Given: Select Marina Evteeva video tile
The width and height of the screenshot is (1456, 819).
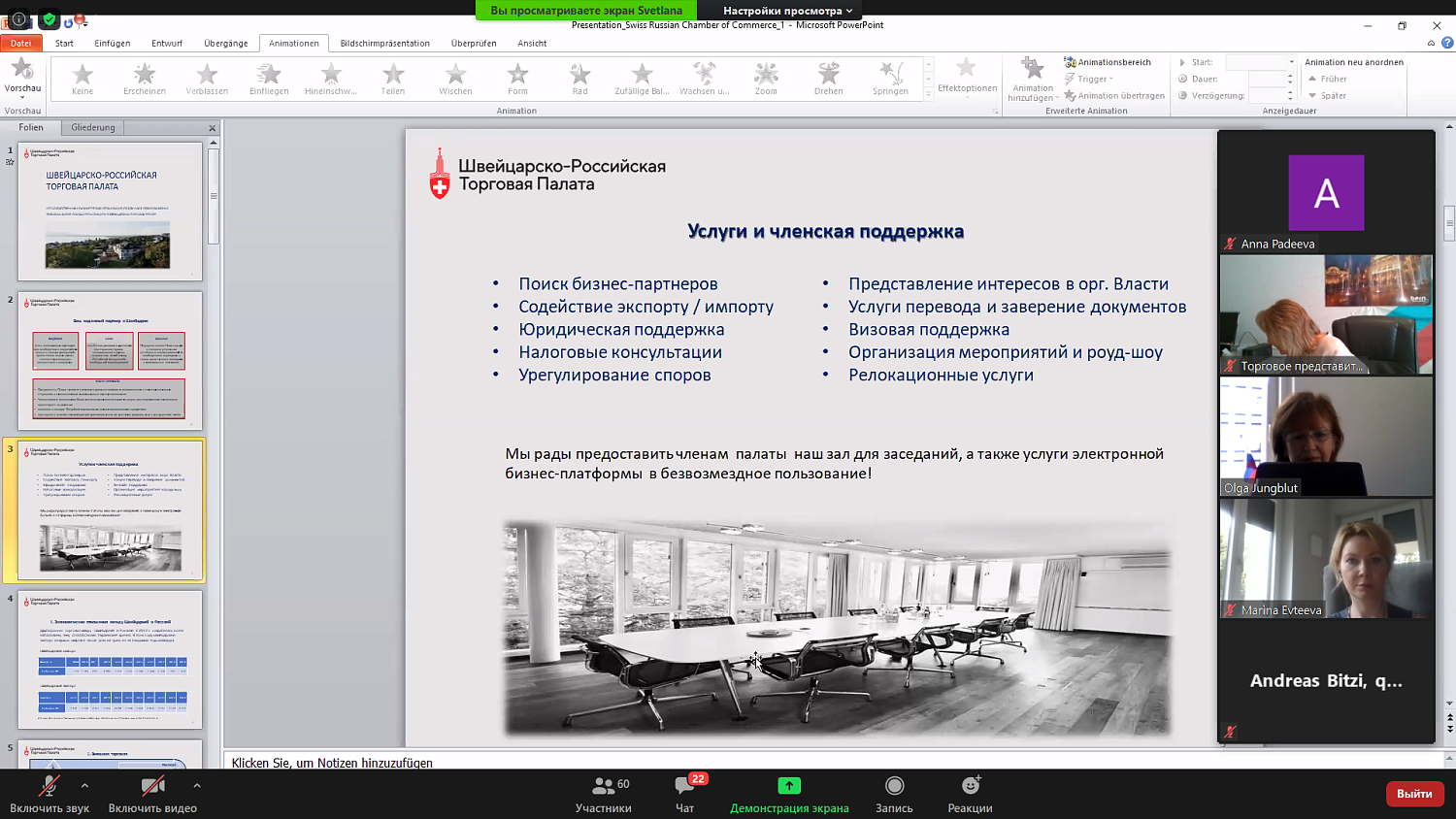Looking at the screenshot, I should point(1326,559).
